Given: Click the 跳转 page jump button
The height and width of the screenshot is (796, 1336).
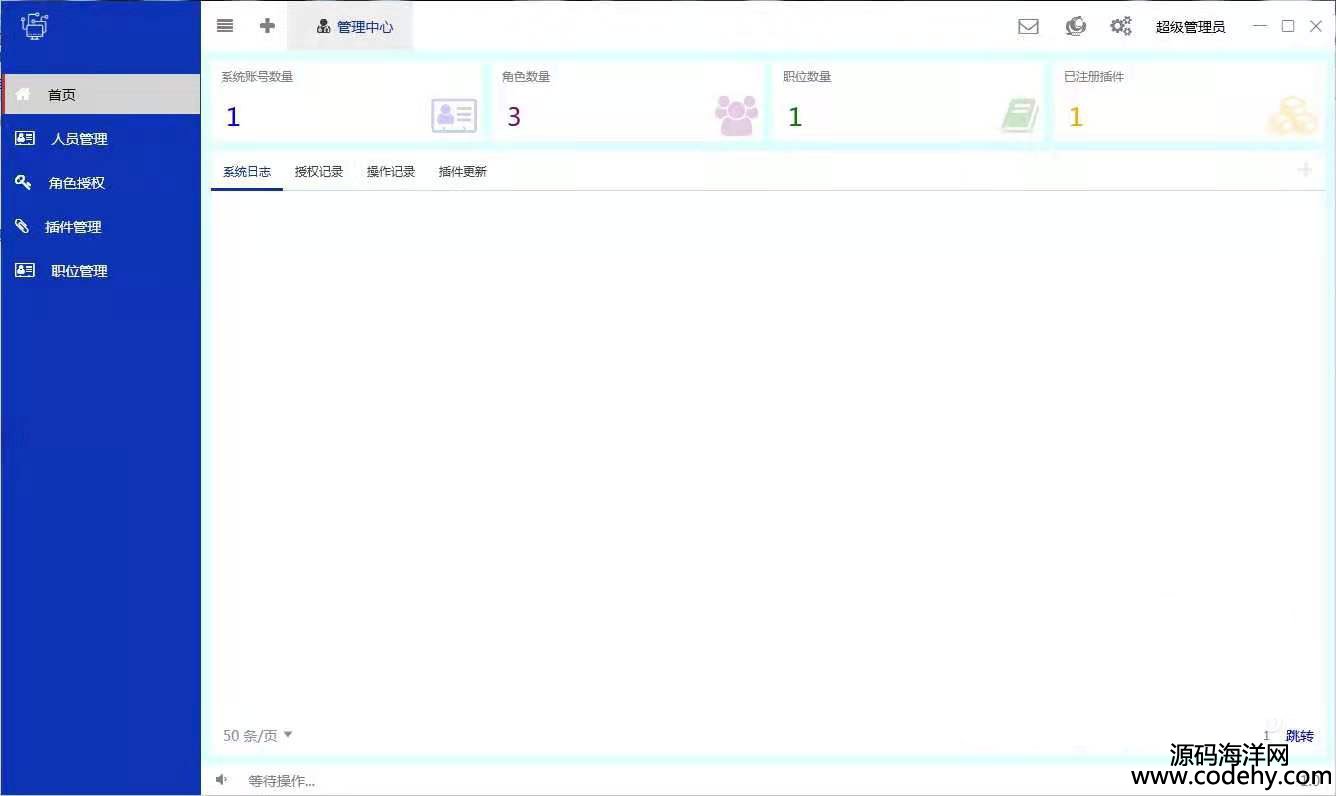Looking at the screenshot, I should pos(1299,736).
